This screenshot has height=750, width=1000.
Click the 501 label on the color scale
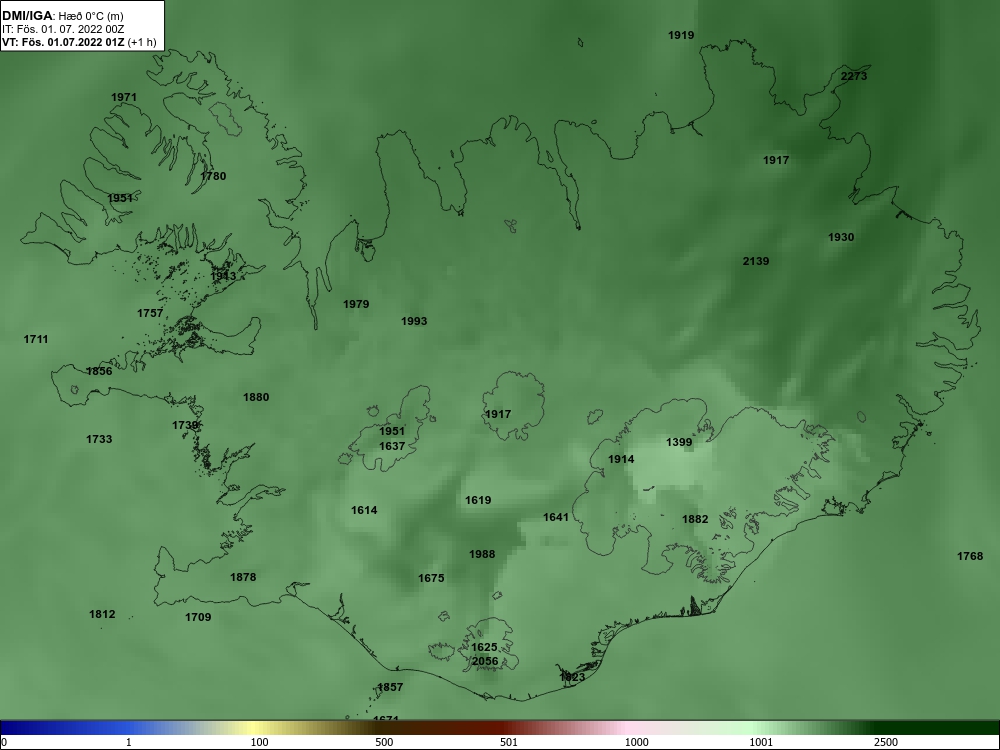pyautogui.click(x=509, y=742)
